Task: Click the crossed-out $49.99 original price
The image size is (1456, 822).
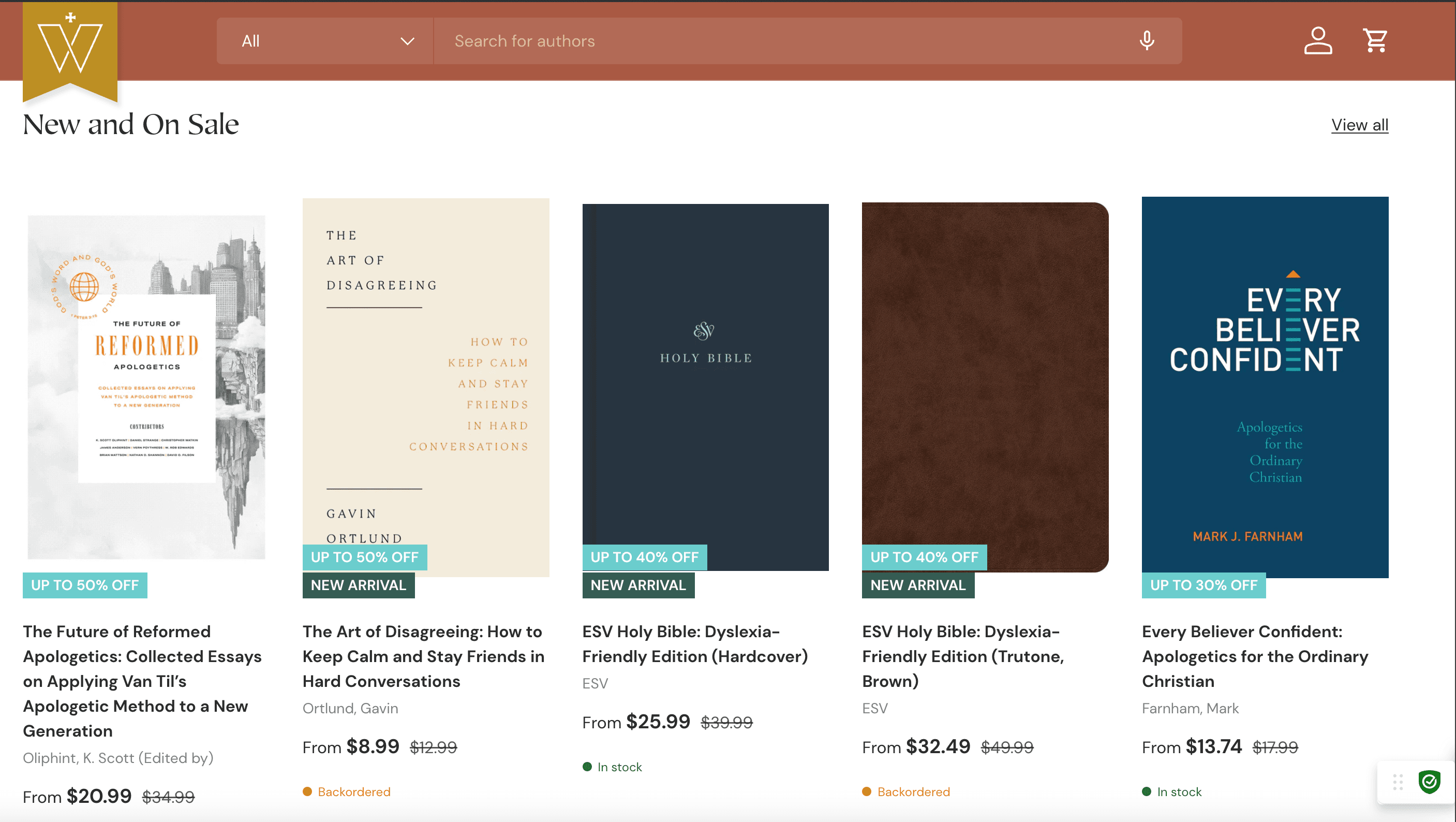Action: [x=1007, y=747]
